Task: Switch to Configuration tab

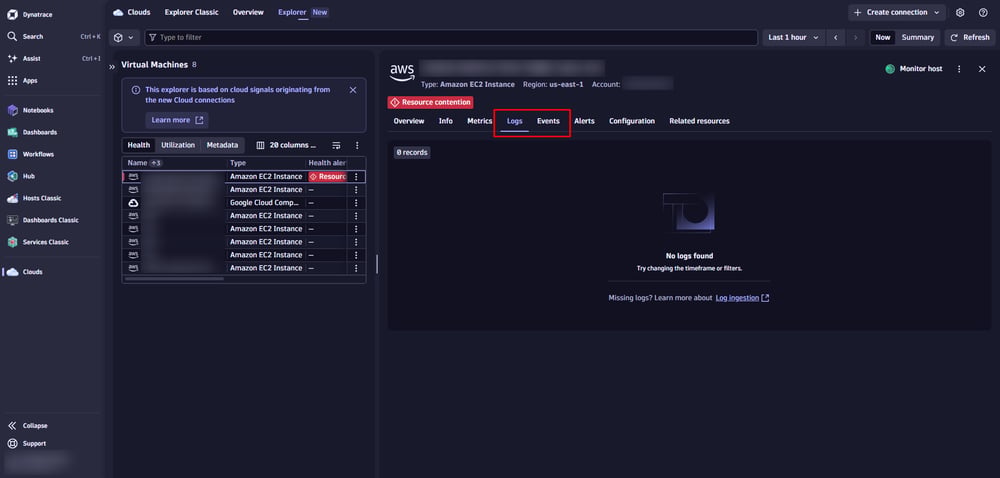Action: coord(631,121)
